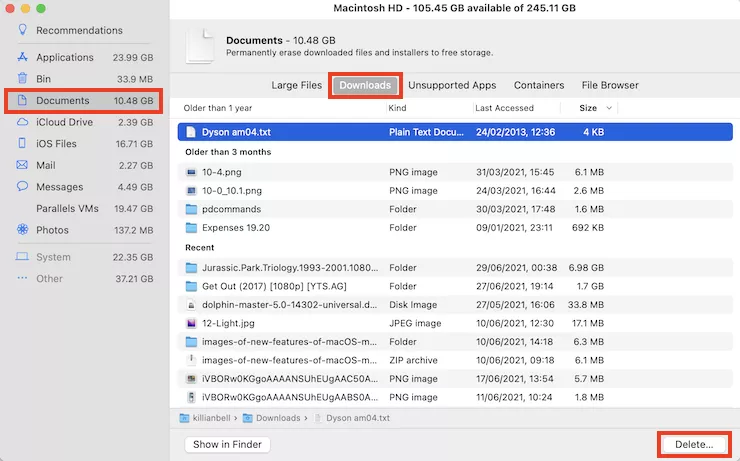Click the iOS Files phone icon

(x=22, y=143)
